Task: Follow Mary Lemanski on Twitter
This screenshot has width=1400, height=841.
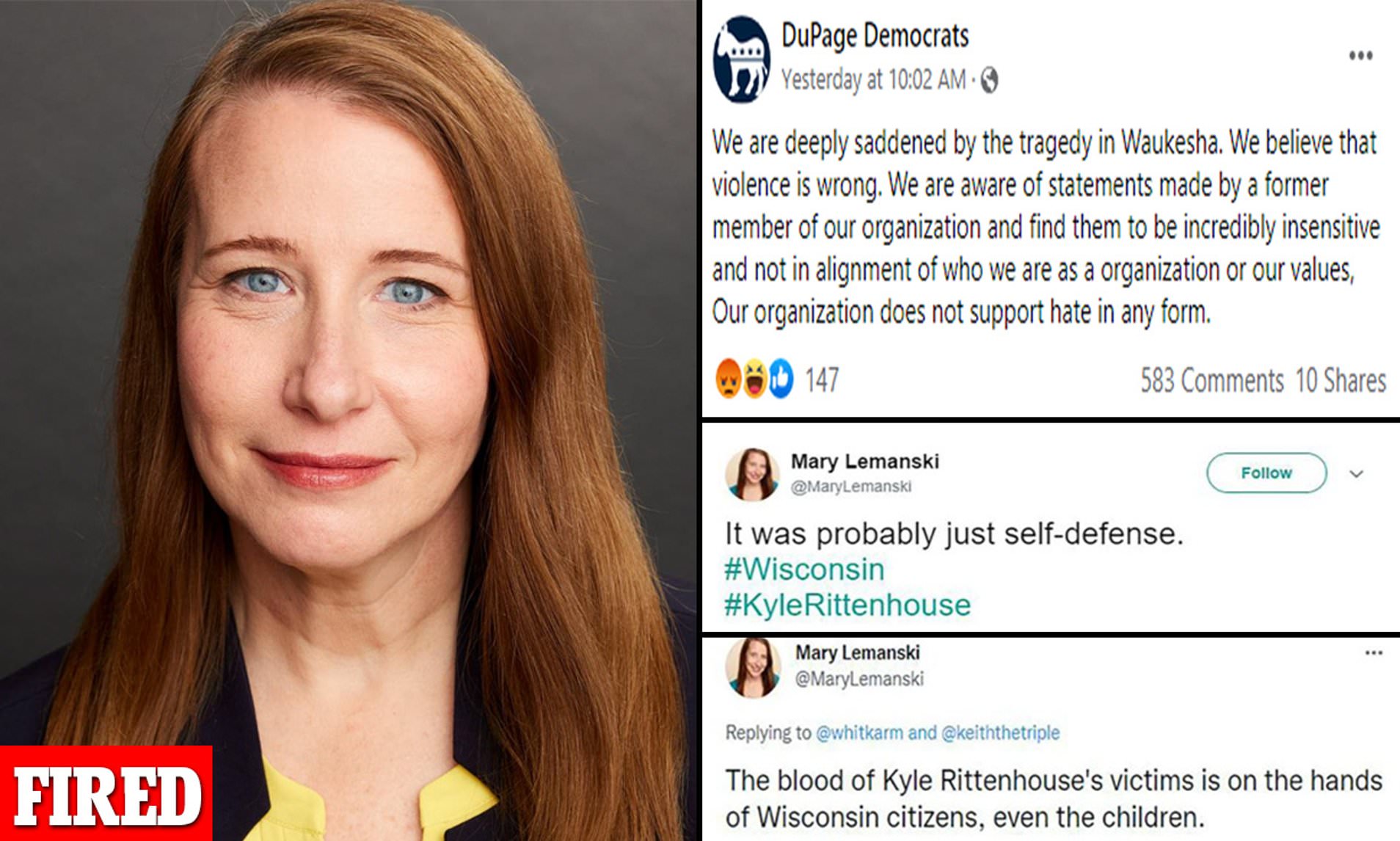Action: coord(1266,473)
